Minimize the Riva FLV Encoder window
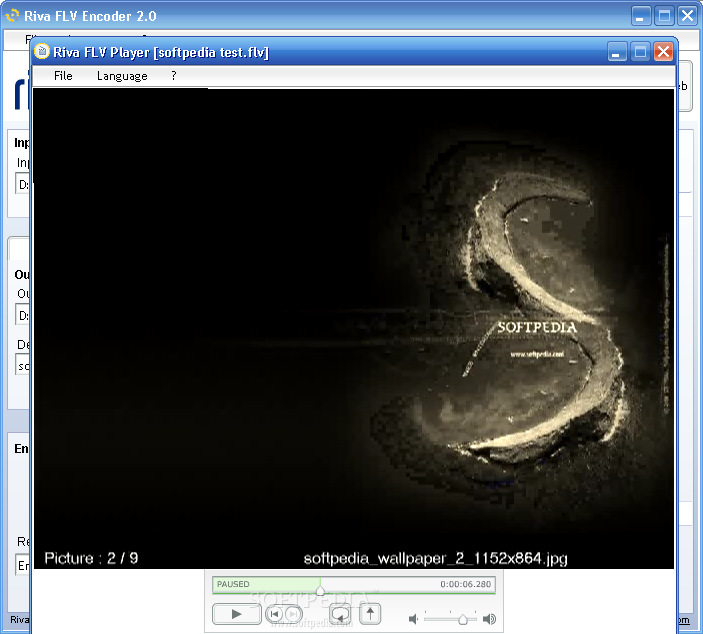703x634 pixels. click(x=641, y=16)
